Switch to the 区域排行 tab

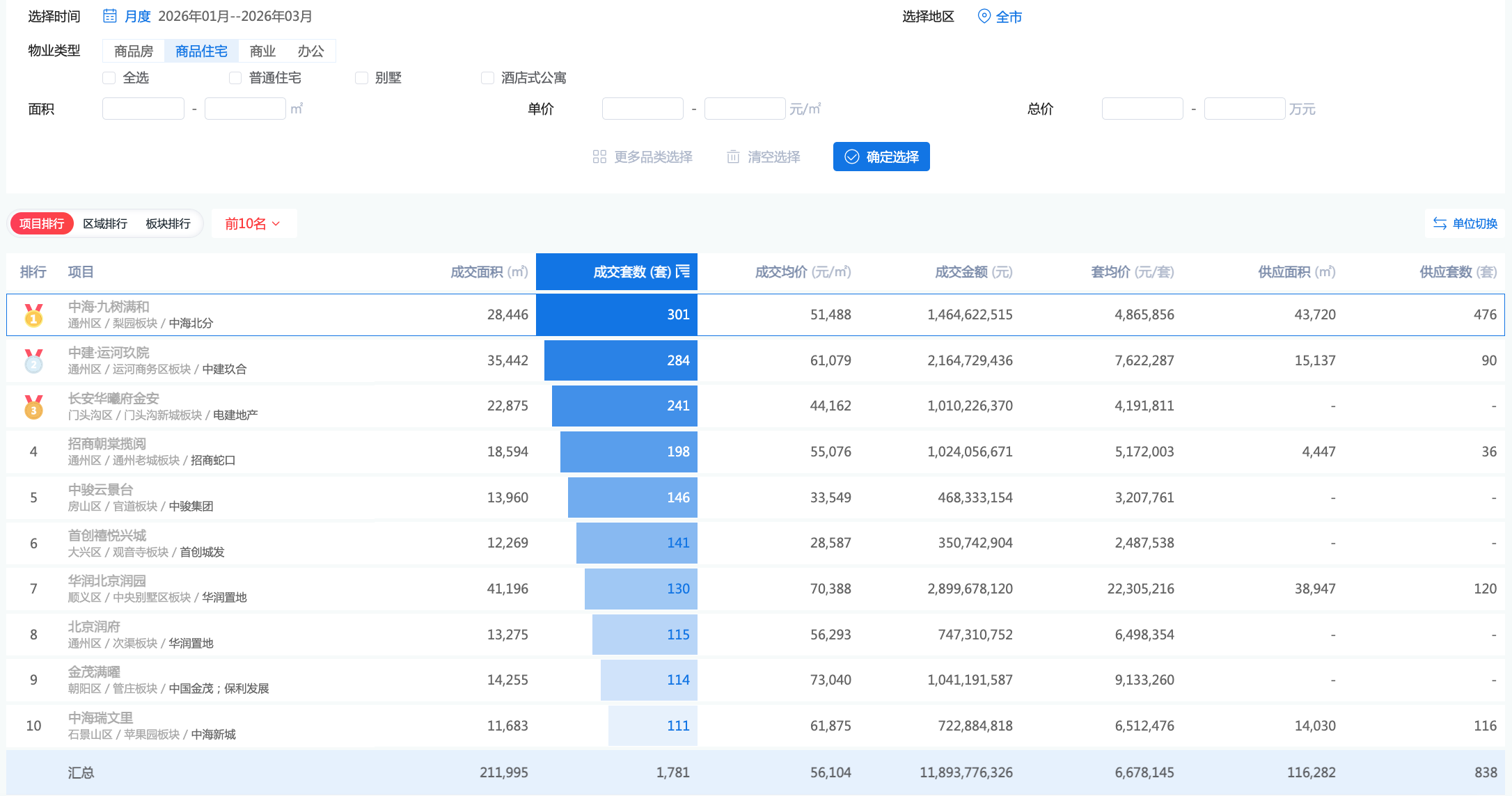pos(105,223)
